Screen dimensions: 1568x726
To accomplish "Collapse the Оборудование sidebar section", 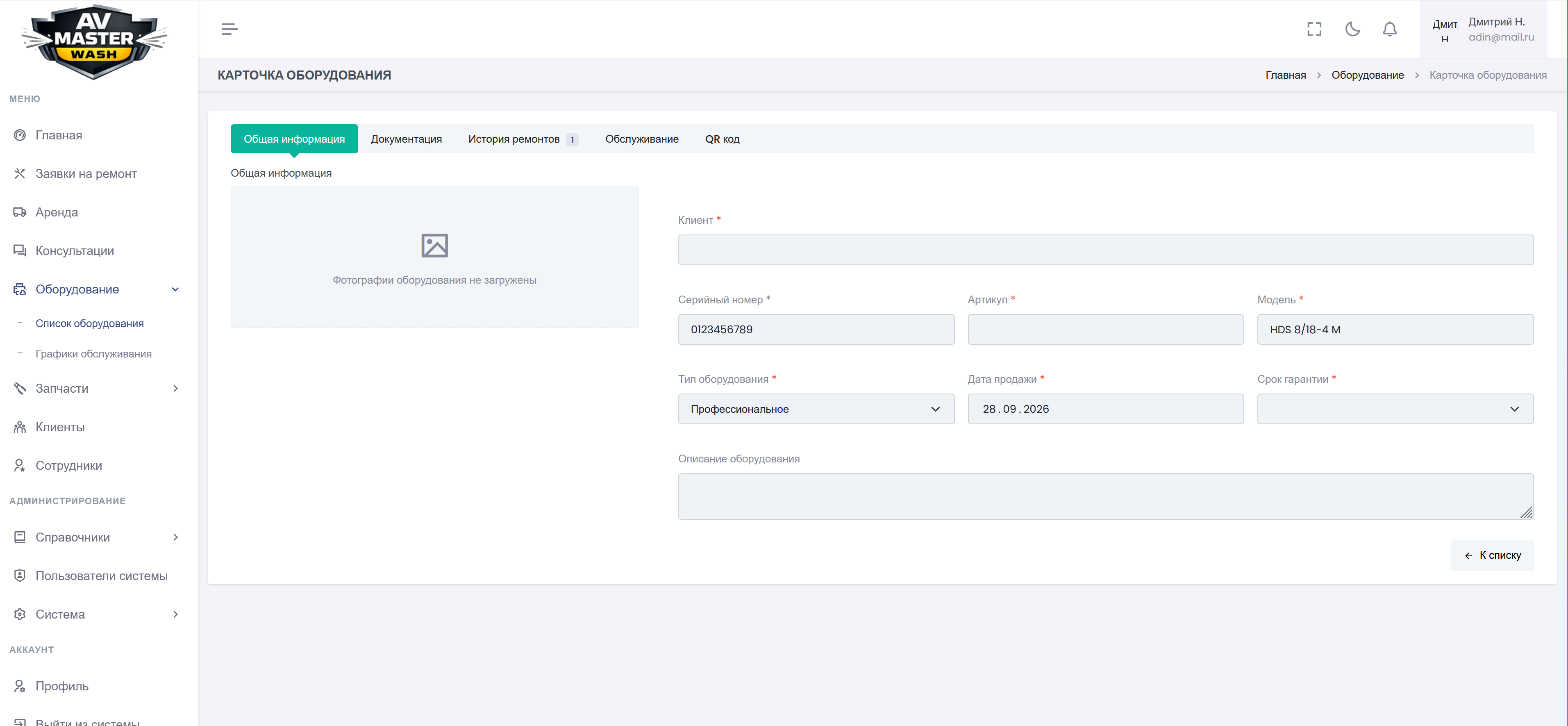I will click(x=175, y=289).
